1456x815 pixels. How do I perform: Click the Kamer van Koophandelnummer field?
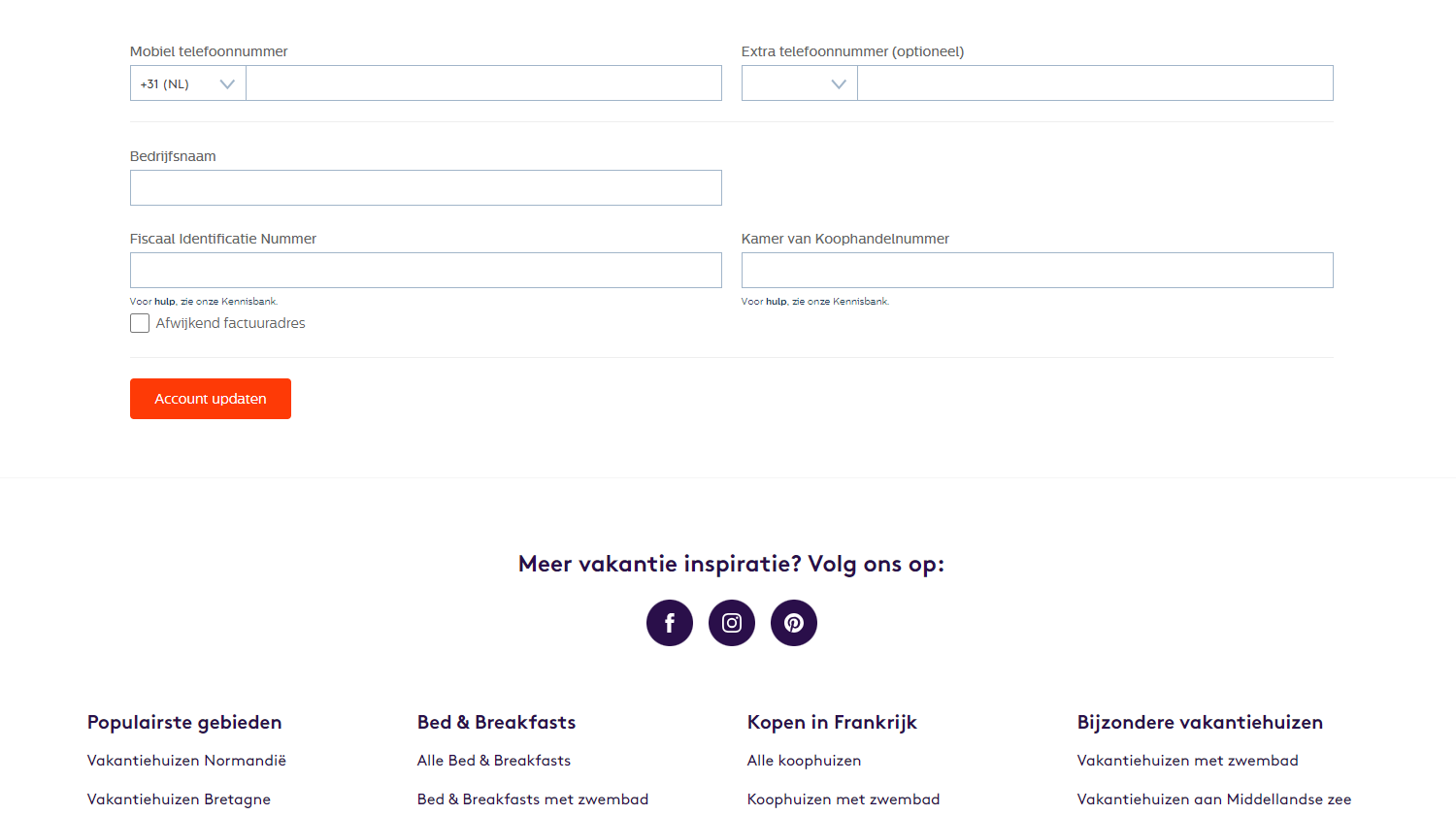(x=1037, y=271)
